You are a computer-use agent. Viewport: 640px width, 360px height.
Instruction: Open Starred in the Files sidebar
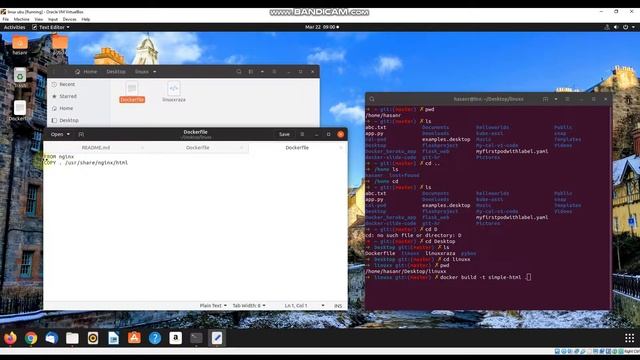click(x=68, y=96)
